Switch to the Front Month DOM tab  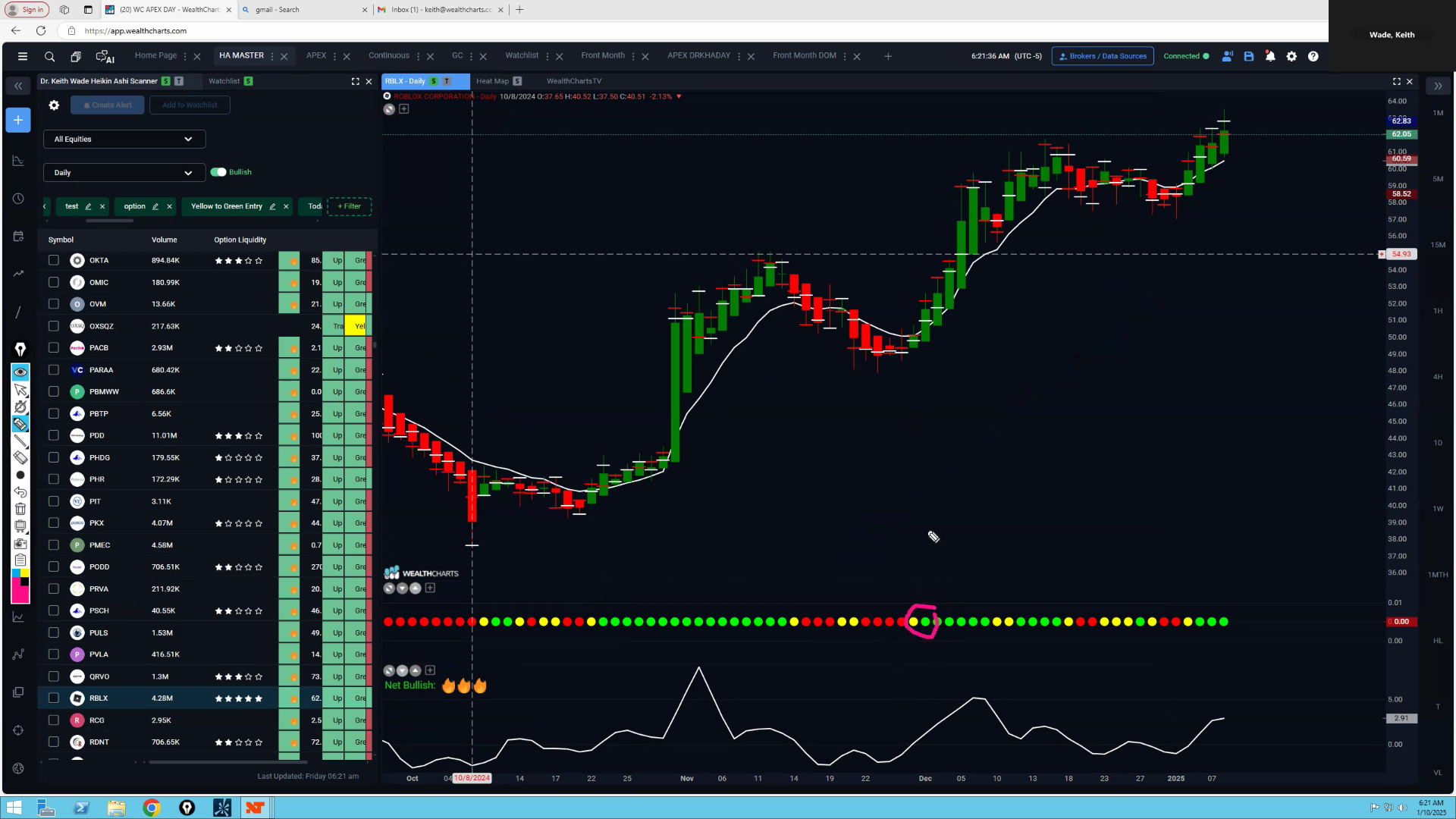pos(805,55)
